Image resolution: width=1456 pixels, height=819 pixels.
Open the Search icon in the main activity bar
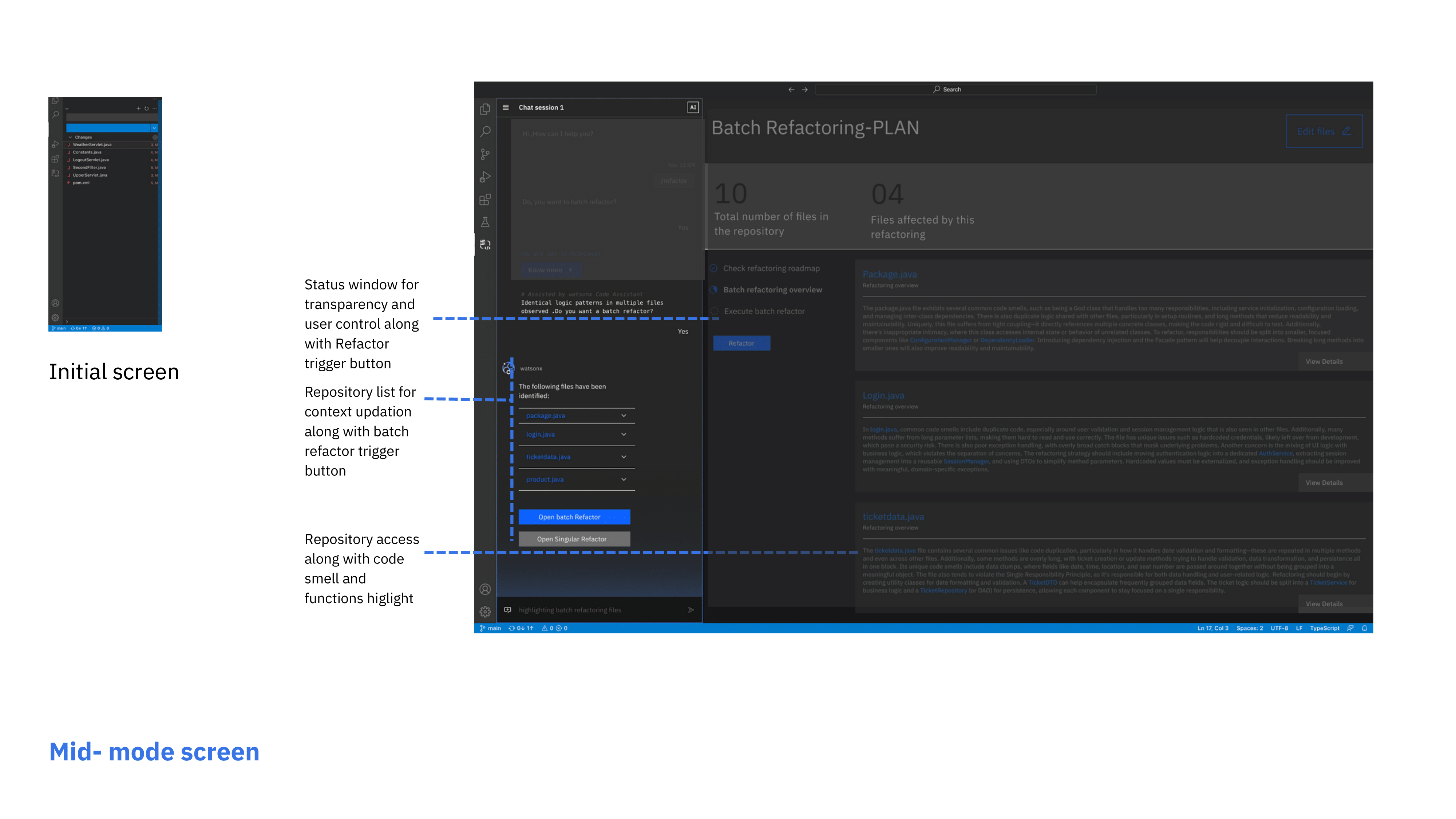click(x=485, y=132)
